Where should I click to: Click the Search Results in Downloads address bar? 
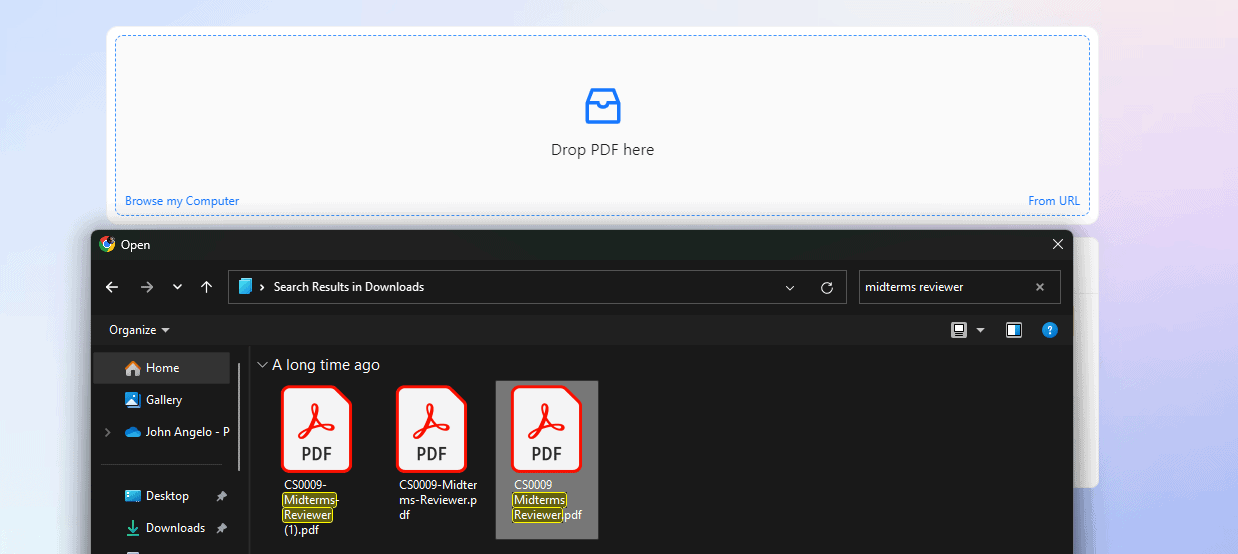click(537, 287)
